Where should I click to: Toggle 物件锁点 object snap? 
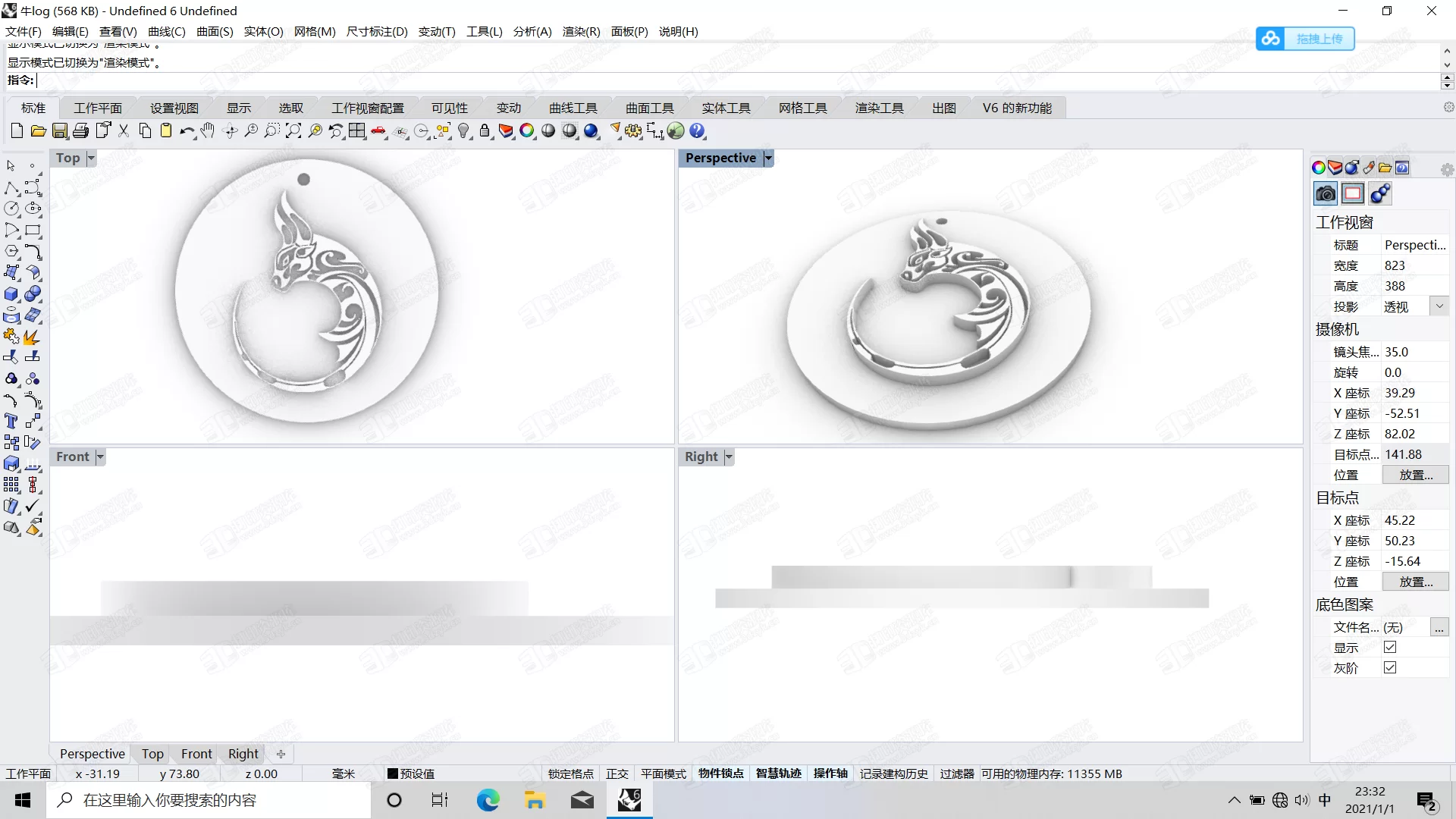721,773
